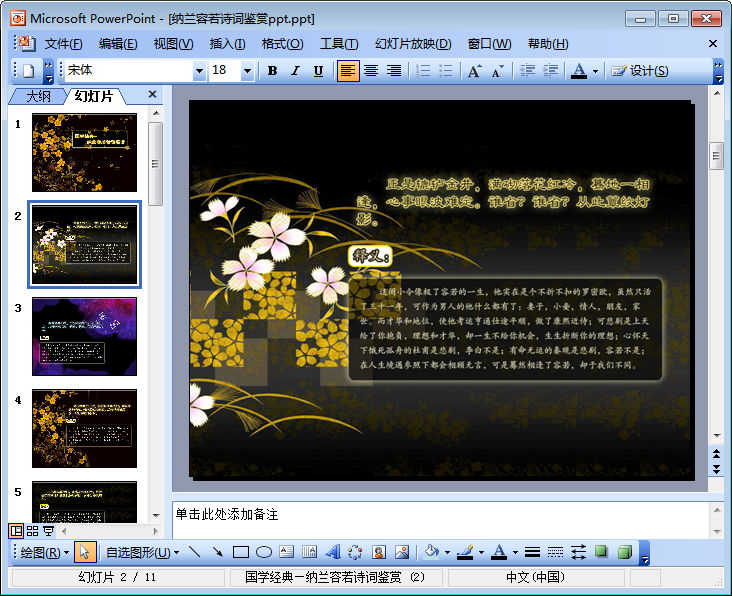Viewport: 732px width, 596px height.
Task: Open font color dropdown in formatting toolbar
Action: (595, 71)
